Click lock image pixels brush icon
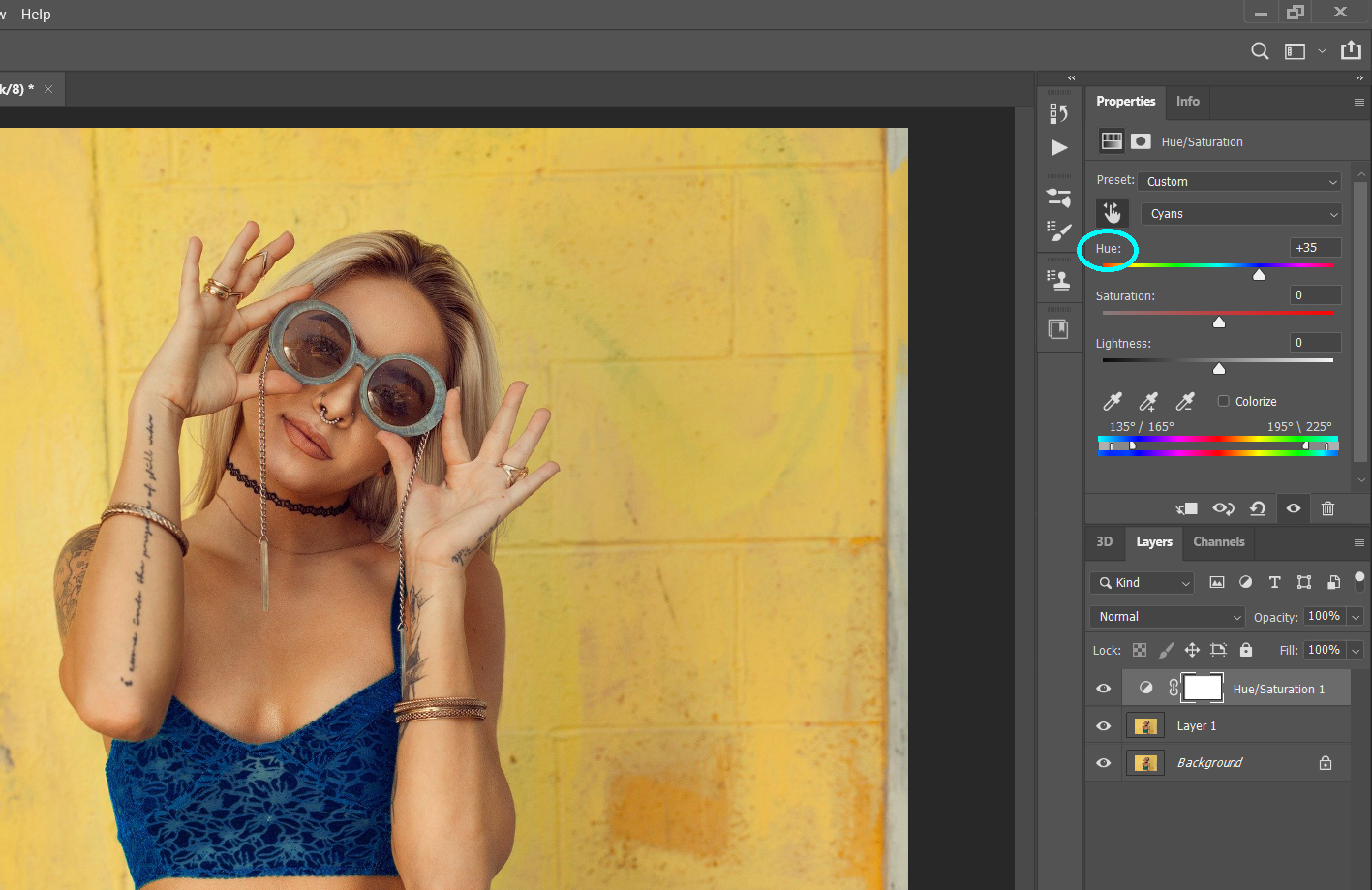The width and height of the screenshot is (1372, 890). pos(1166,650)
